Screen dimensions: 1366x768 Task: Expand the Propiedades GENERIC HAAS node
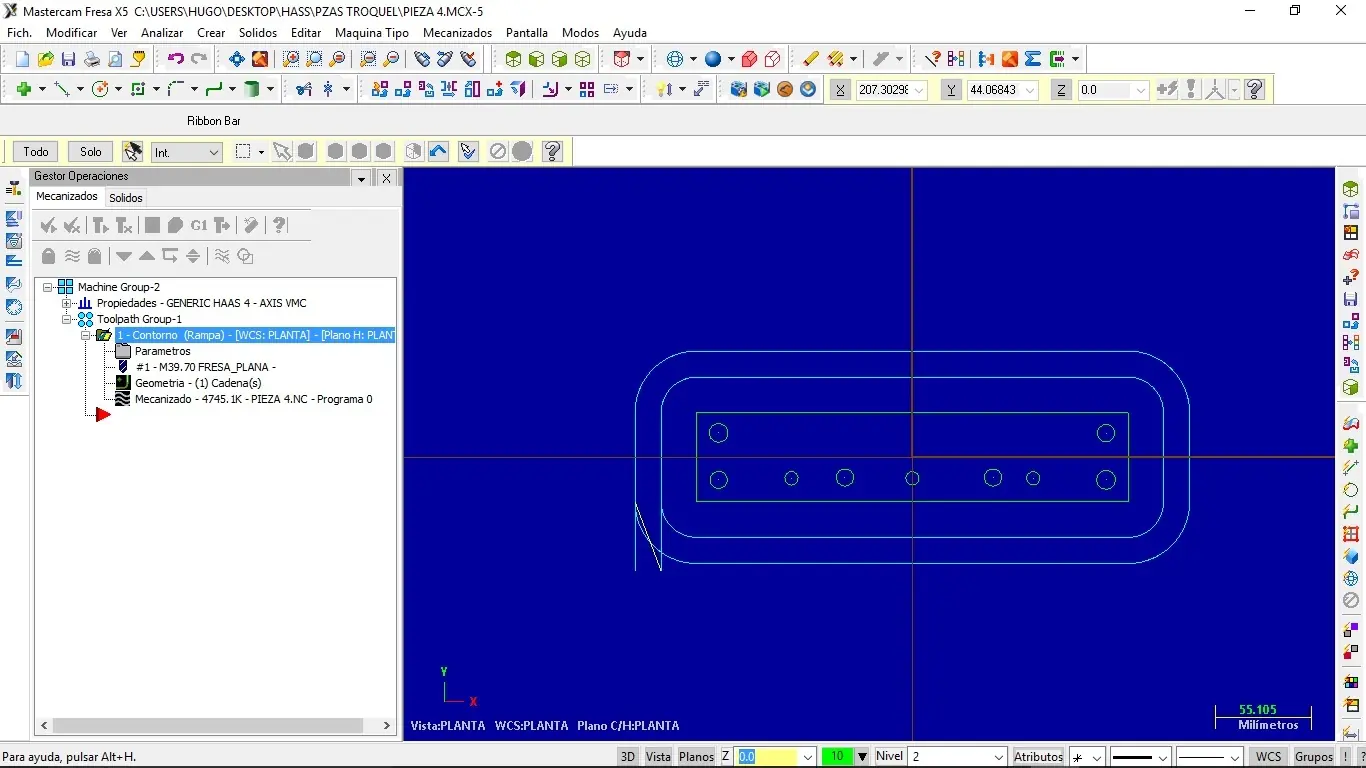tap(66, 303)
